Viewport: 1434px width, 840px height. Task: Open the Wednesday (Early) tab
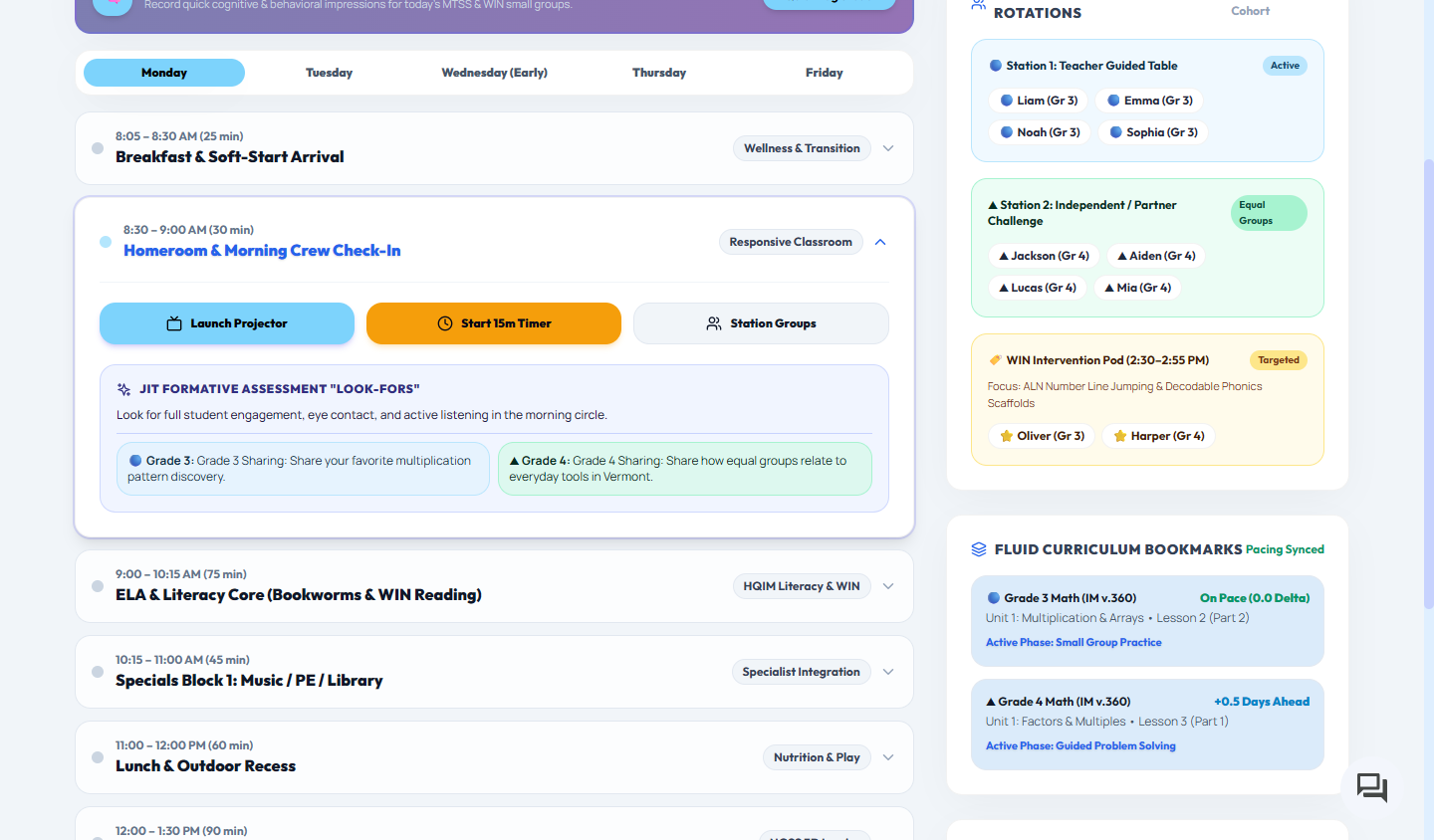(494, 73)
